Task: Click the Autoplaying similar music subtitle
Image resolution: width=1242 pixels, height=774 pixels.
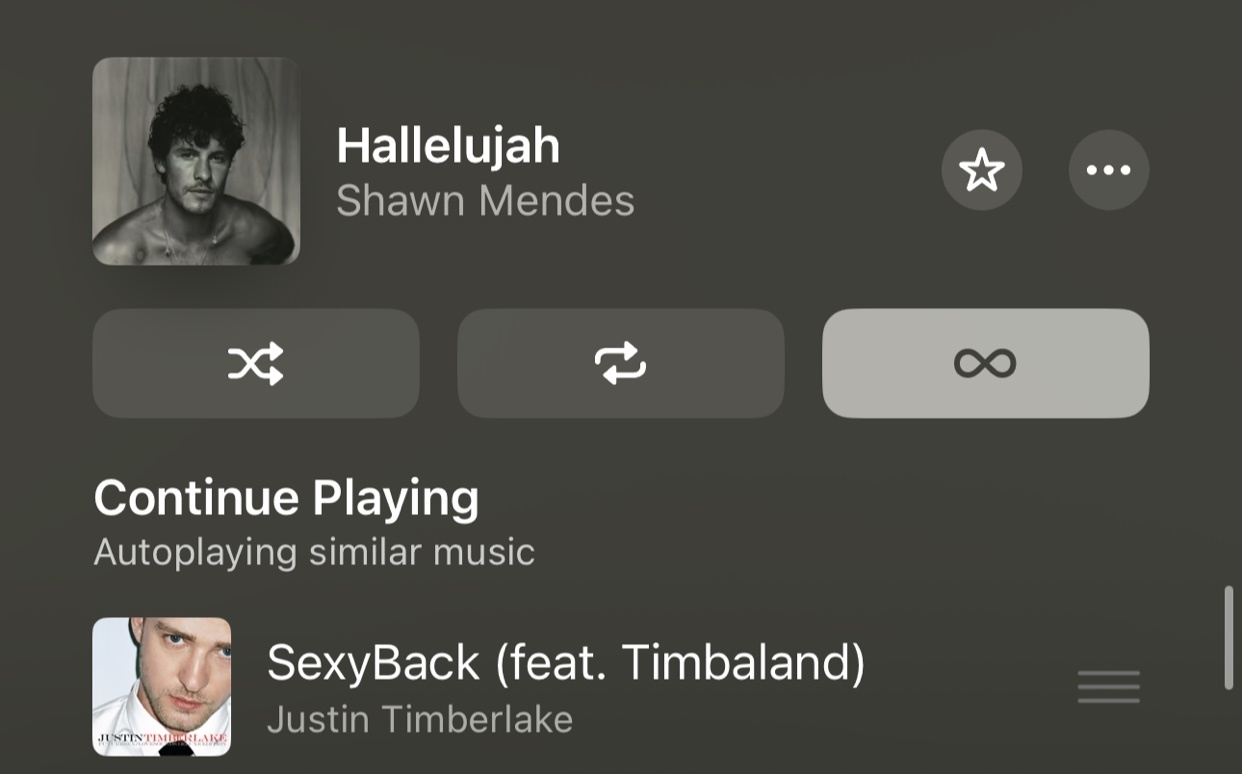Action: click(314, 552)
